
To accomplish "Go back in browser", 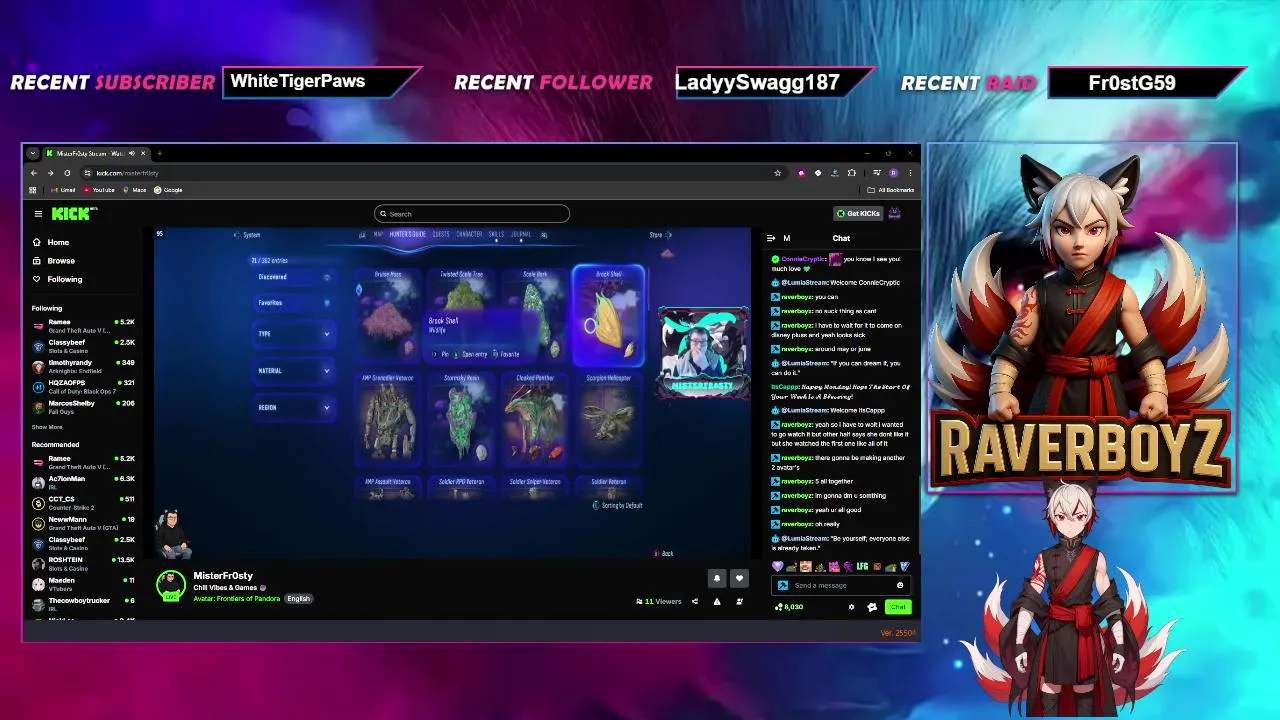I will pos(34,173).
